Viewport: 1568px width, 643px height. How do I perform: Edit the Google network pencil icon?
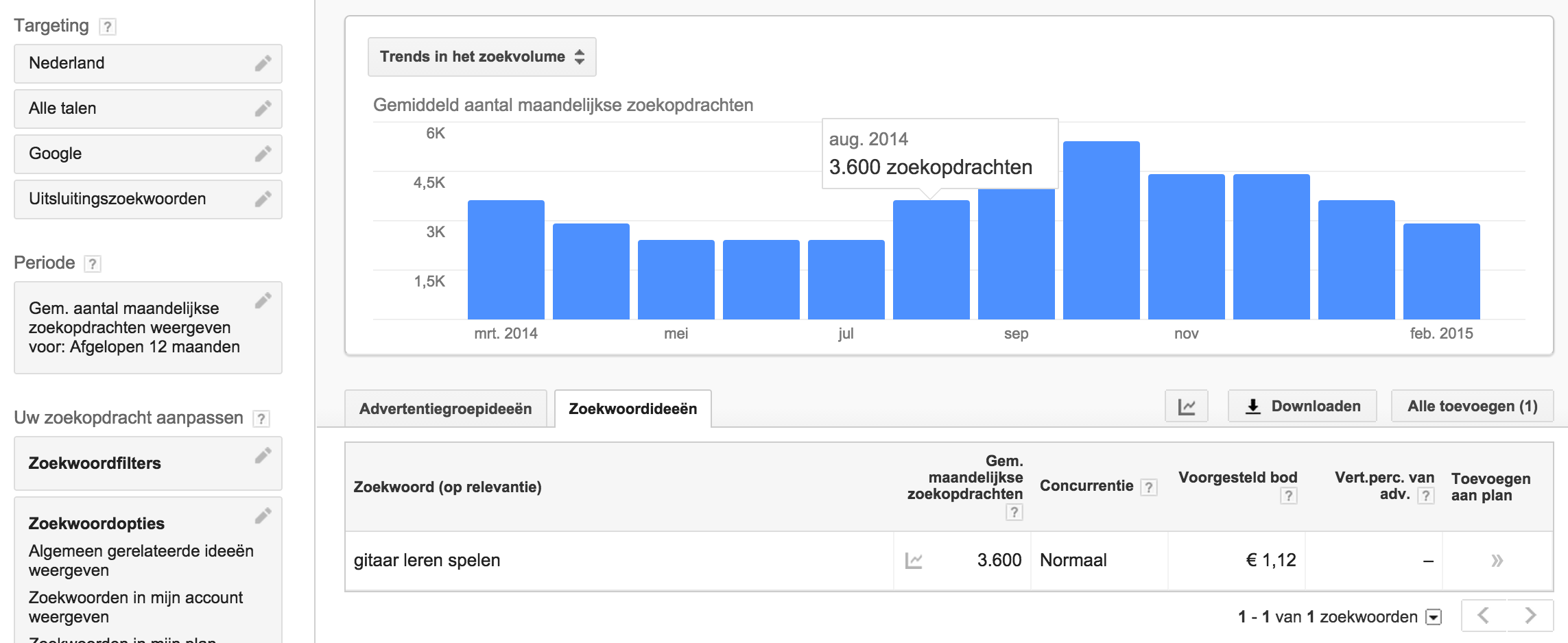[263, 154]
